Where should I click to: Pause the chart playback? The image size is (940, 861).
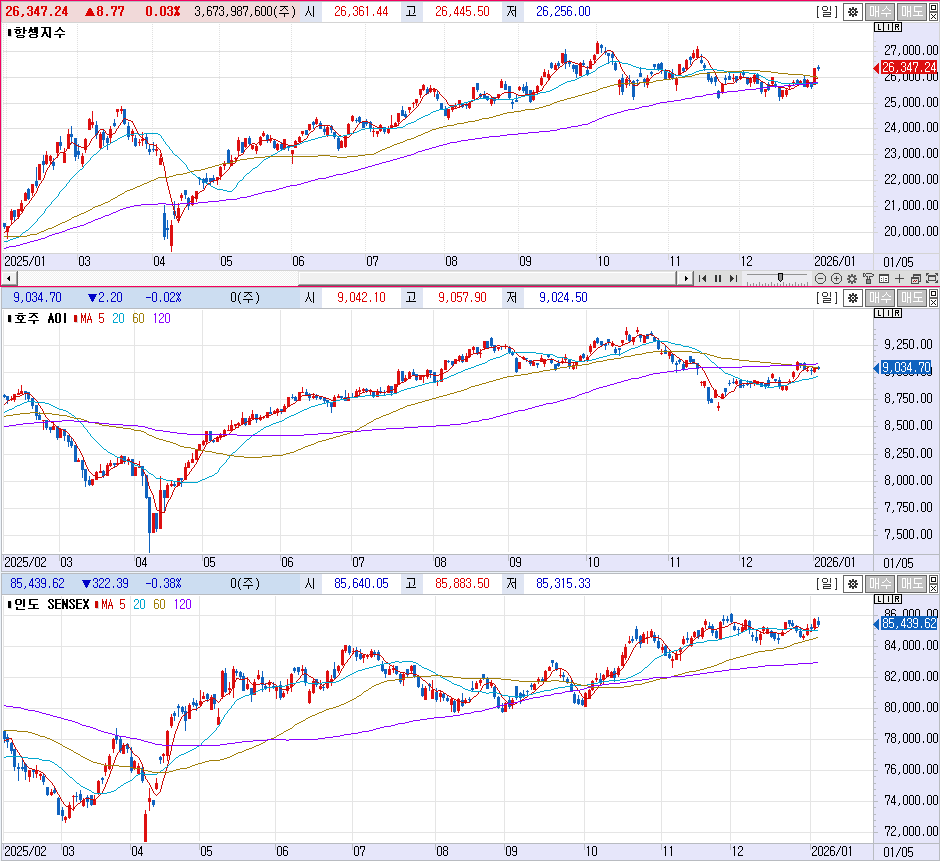[x=718, y=278]
